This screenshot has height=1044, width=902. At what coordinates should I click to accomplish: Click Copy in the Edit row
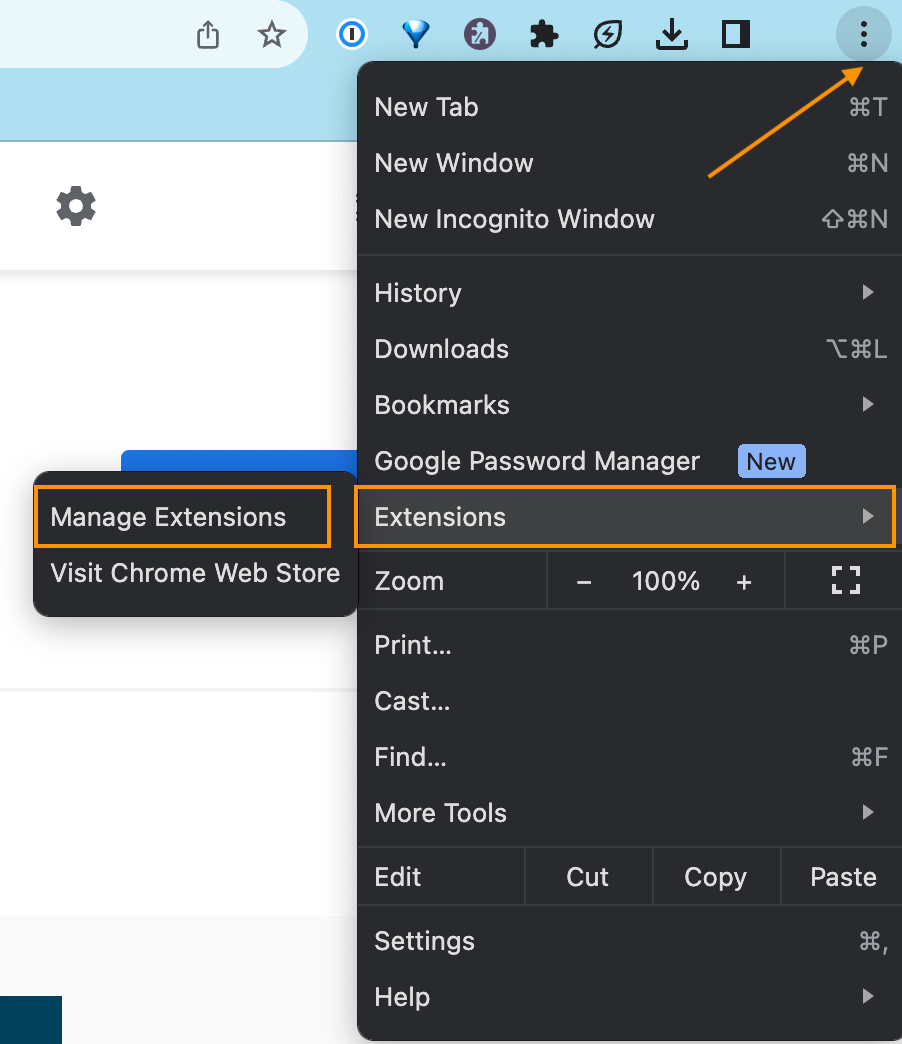[716, 877]
